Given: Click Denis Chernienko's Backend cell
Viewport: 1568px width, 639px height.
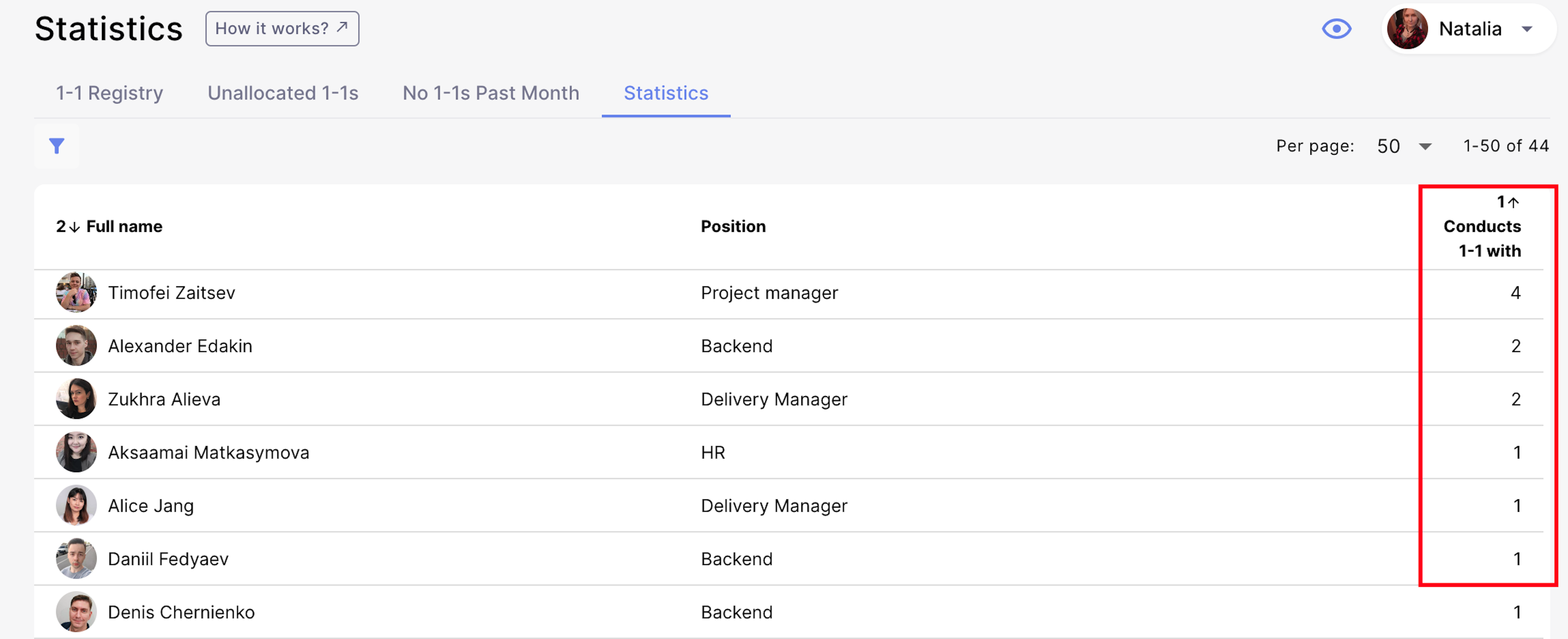Looking at the screenshot, I should [737, 612].
